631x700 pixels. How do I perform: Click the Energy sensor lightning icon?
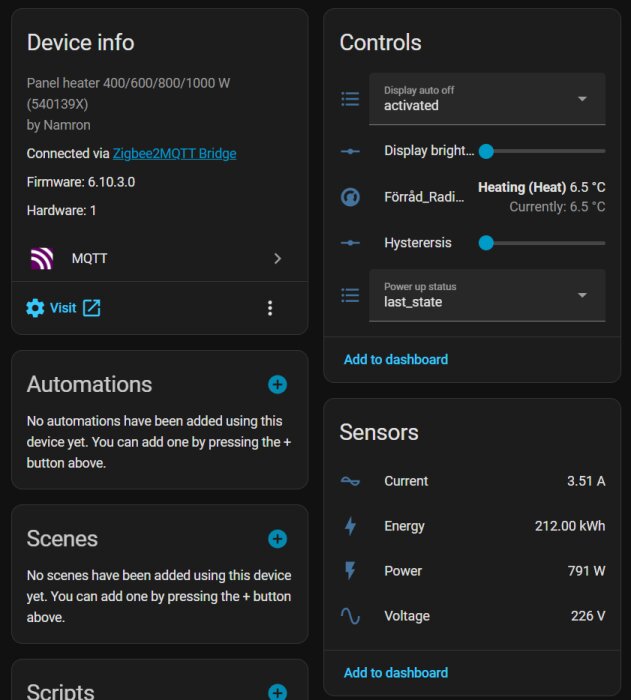pyautogui.click(x=350, y=526)
